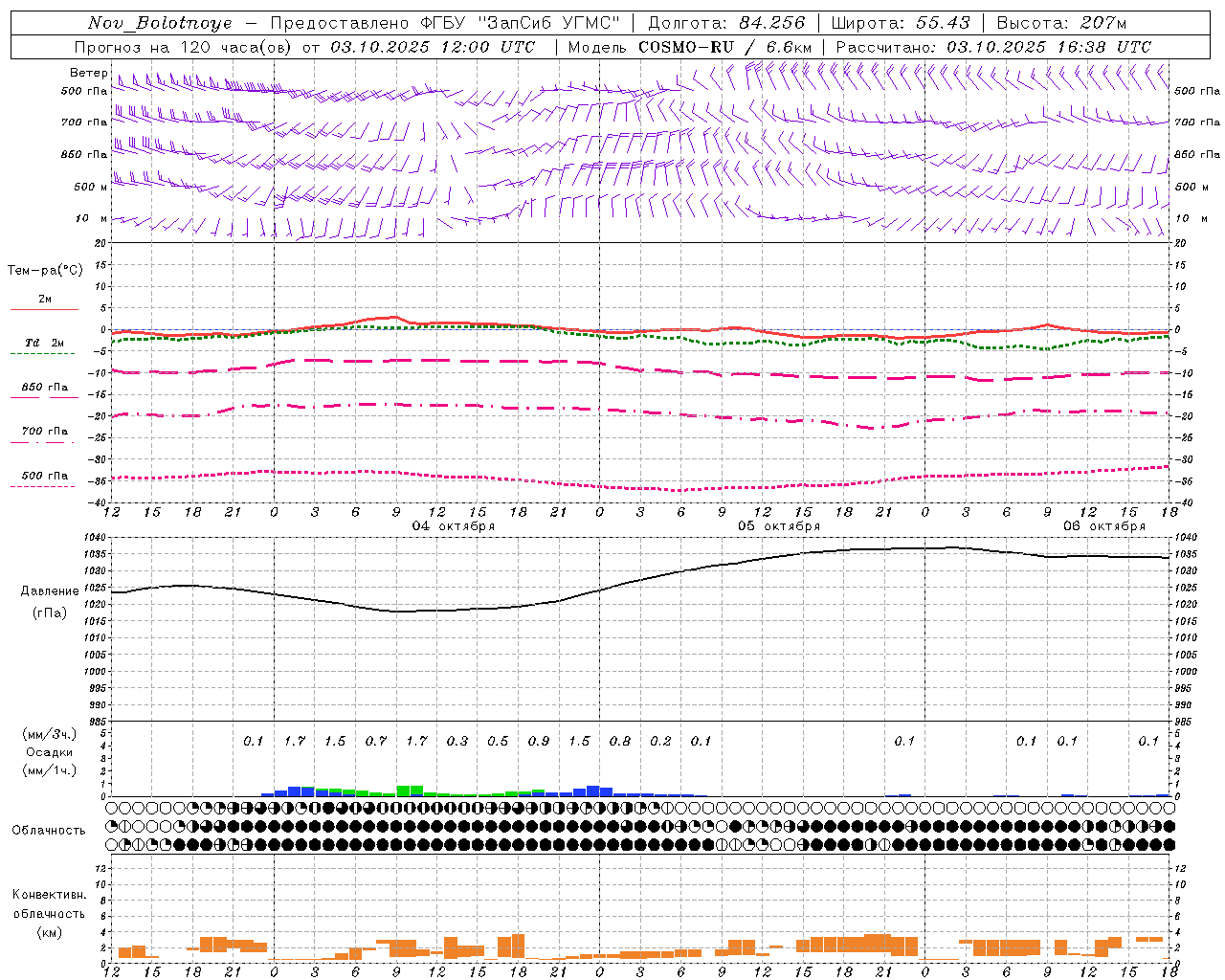This screenshot has height=980, width=1225.
Task: Click the 0.9 precipitation value
Action: point(539,741)
